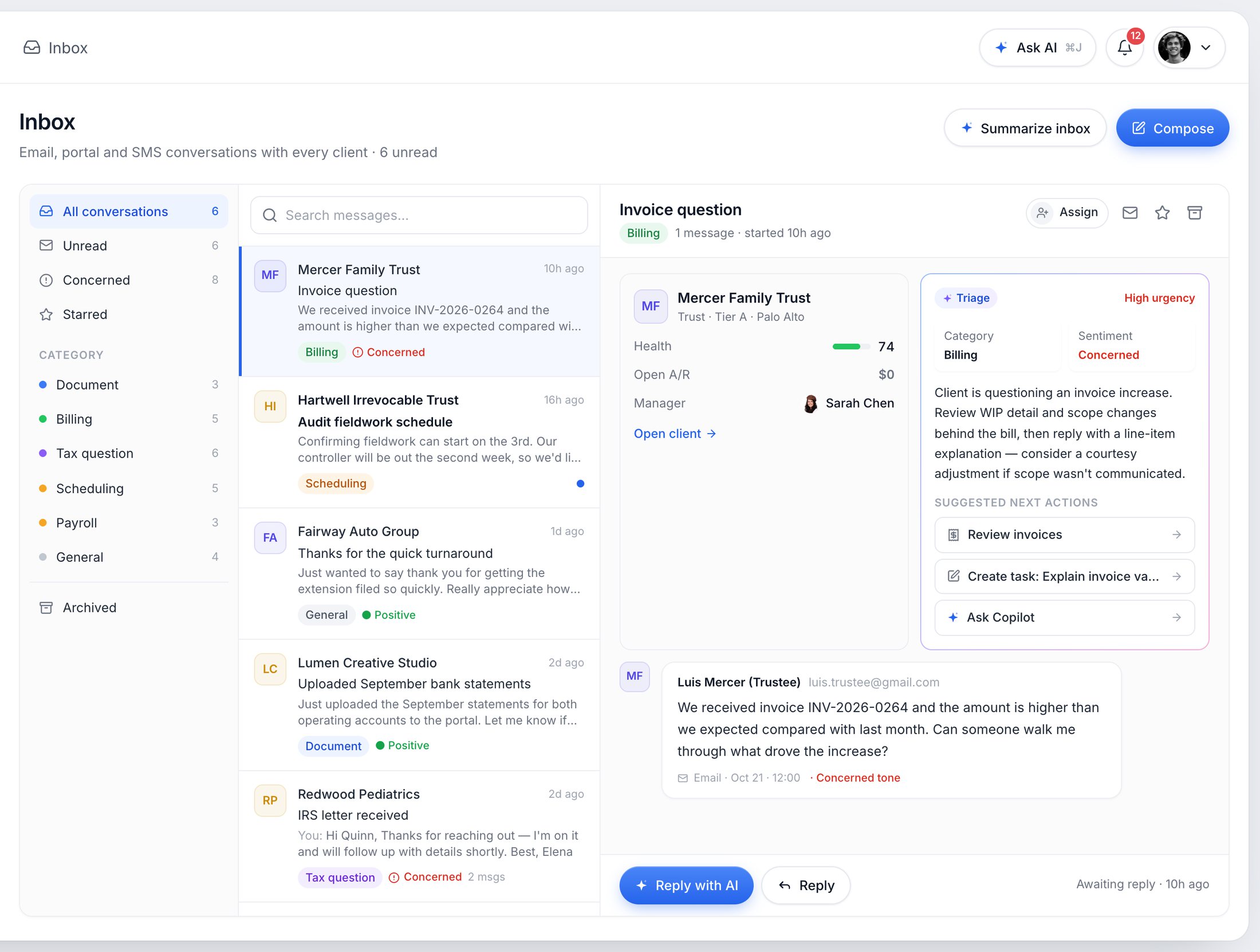Viewport: 1260px width, 952px height.
Task: Click the HI avatar for Hartwell Irrevocable Trust
Action: [270, 406]
